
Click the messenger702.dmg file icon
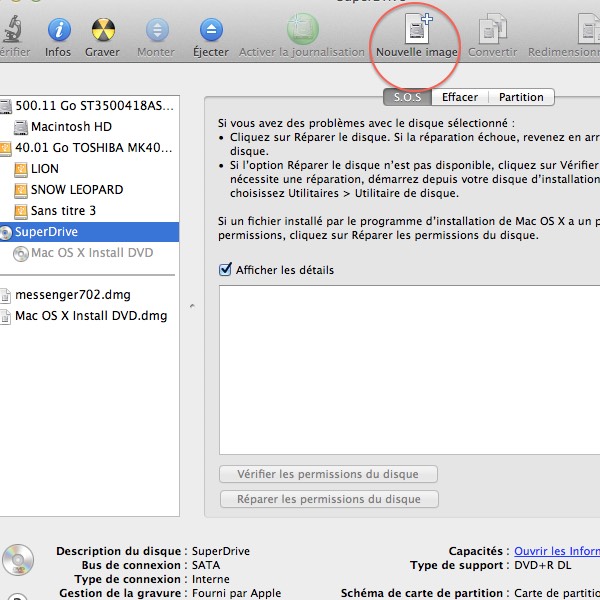[5, 296]
